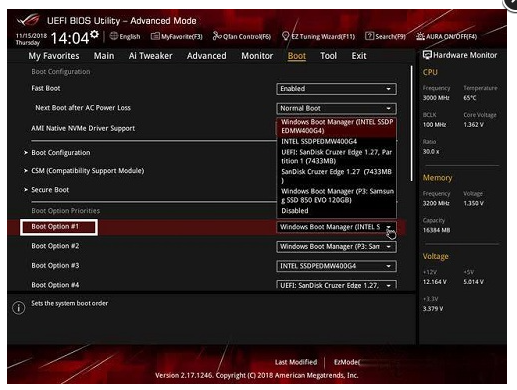Screen dimensions: 517x390
Task: Click the settings gear beside the clock
Action: pyautogui.click(x=95, y=34)
